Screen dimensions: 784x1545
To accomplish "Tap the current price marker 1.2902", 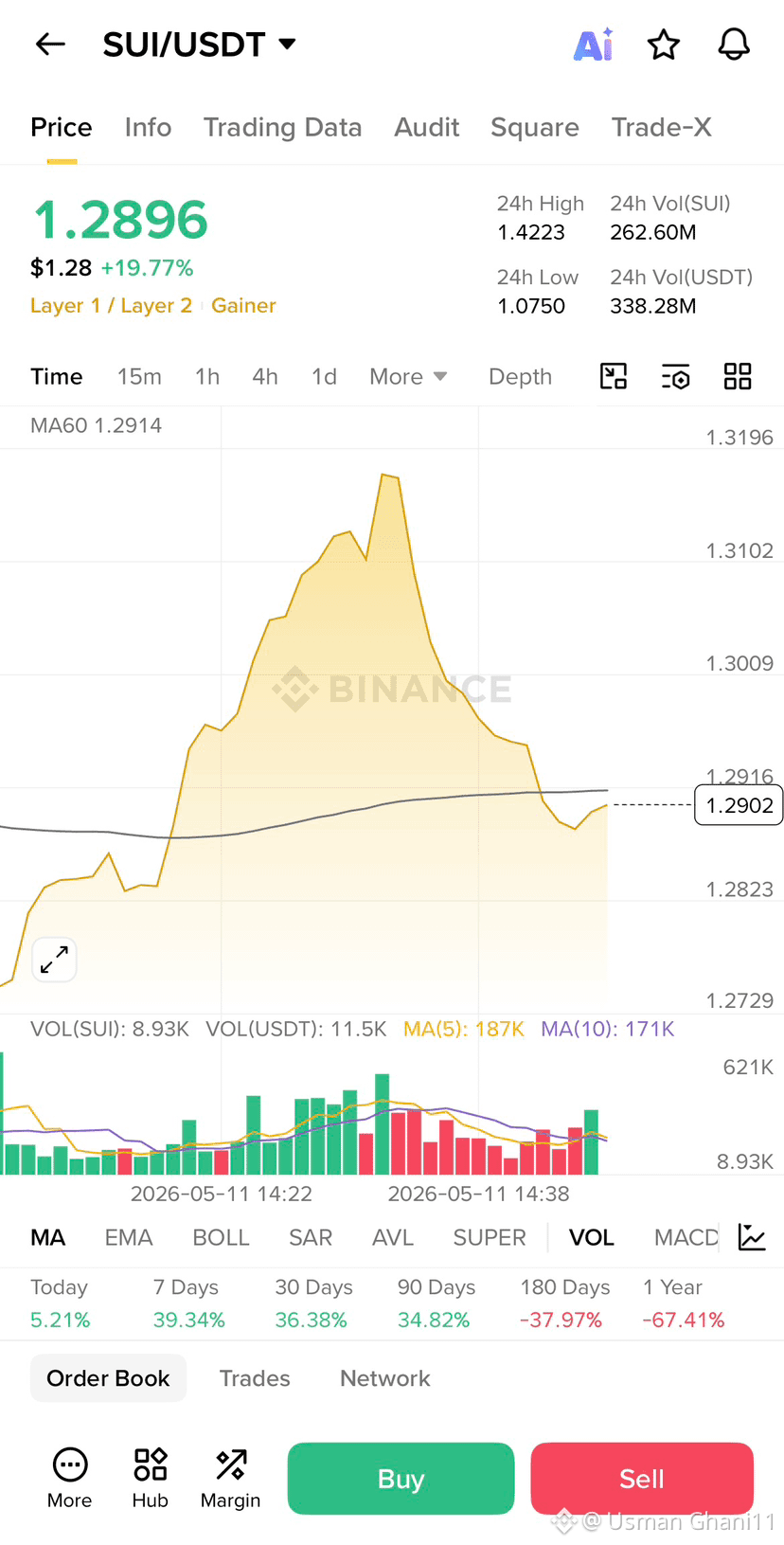I will coord(739,805).
